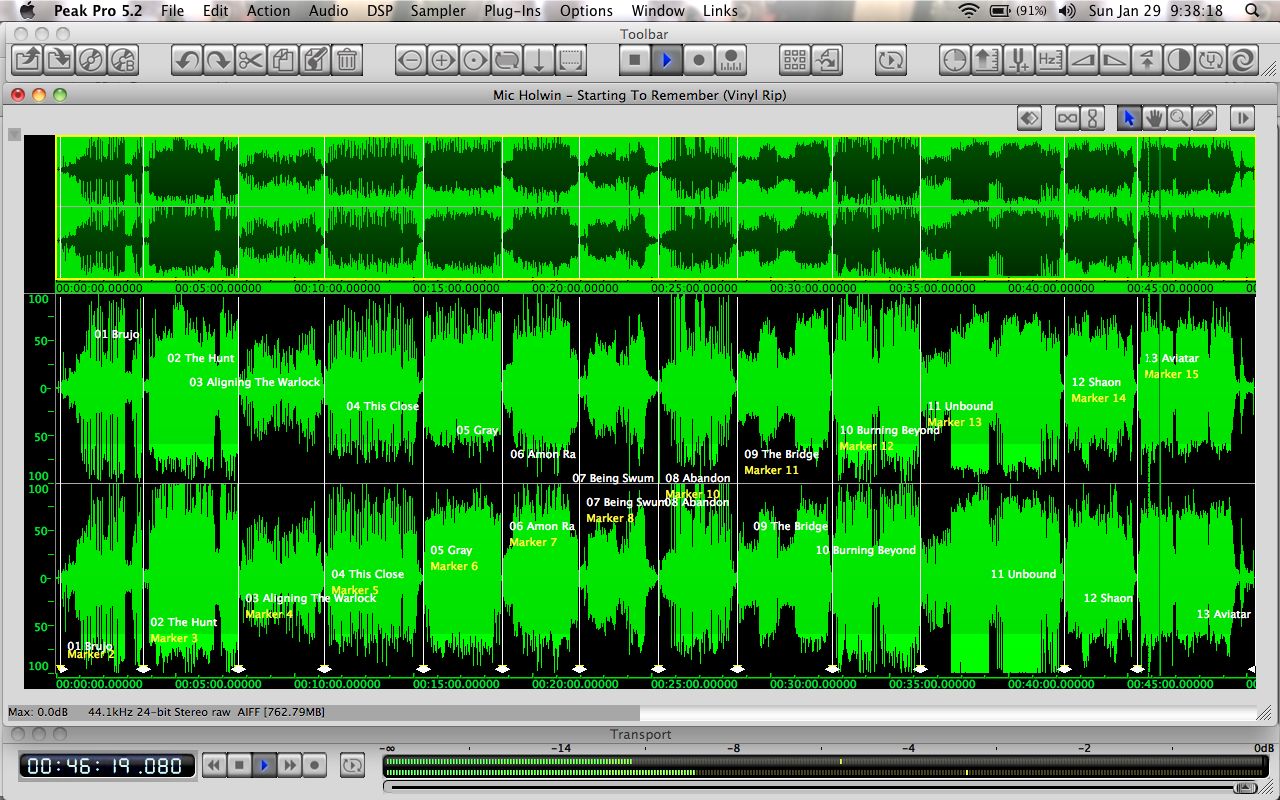Click the Fade In ramp icon
The width and height of the screenshot is (1280, 800).
point(1082,60)
